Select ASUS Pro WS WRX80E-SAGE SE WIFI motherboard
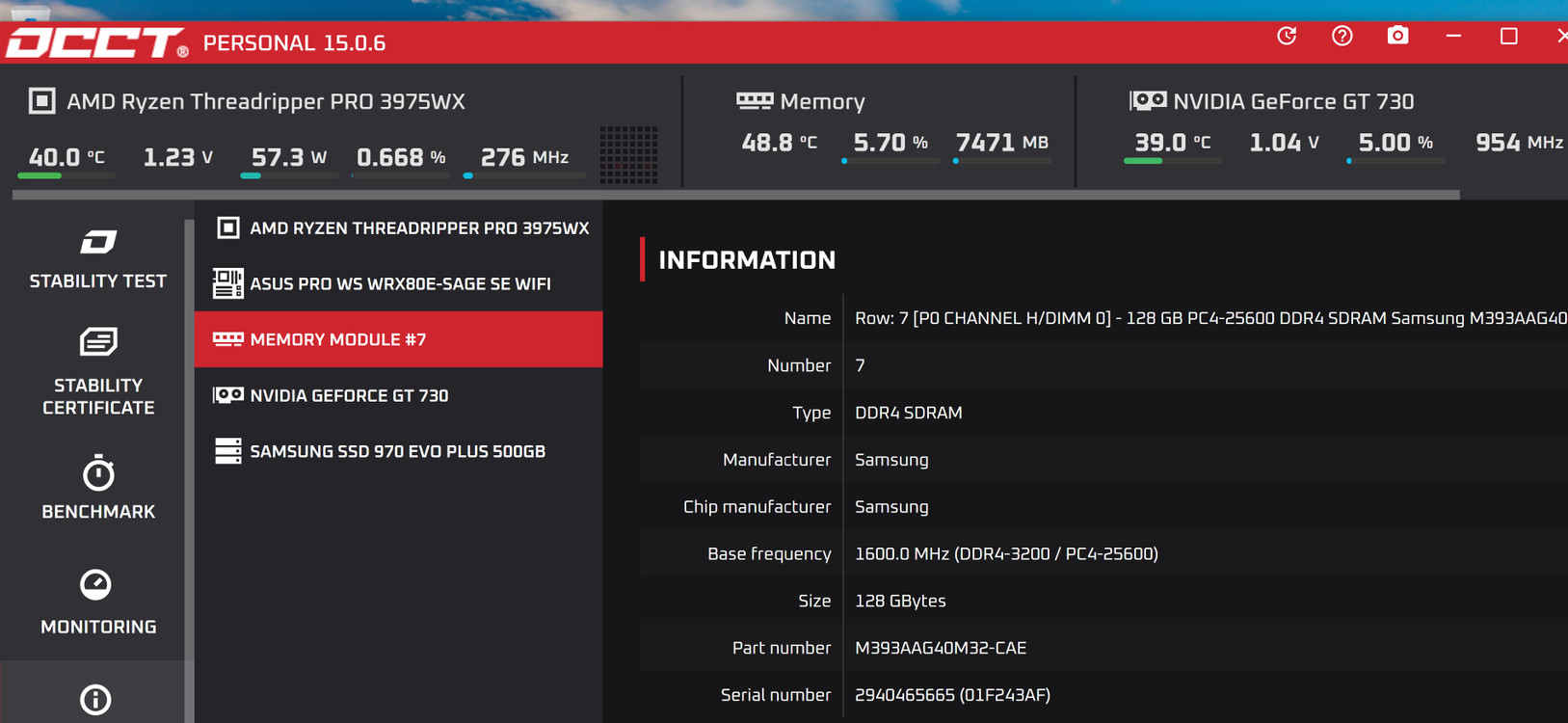 pyautogui.click(x=399, y=284)
